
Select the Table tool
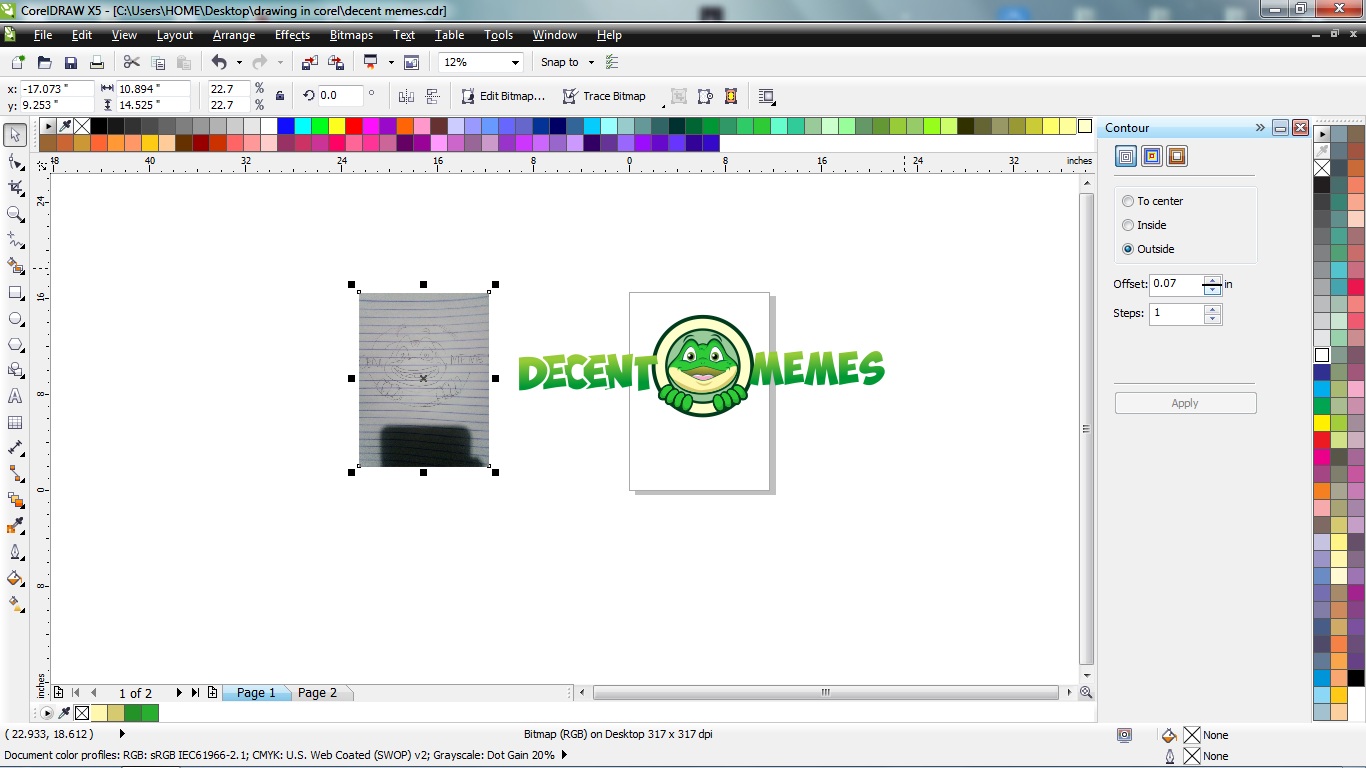15,423
